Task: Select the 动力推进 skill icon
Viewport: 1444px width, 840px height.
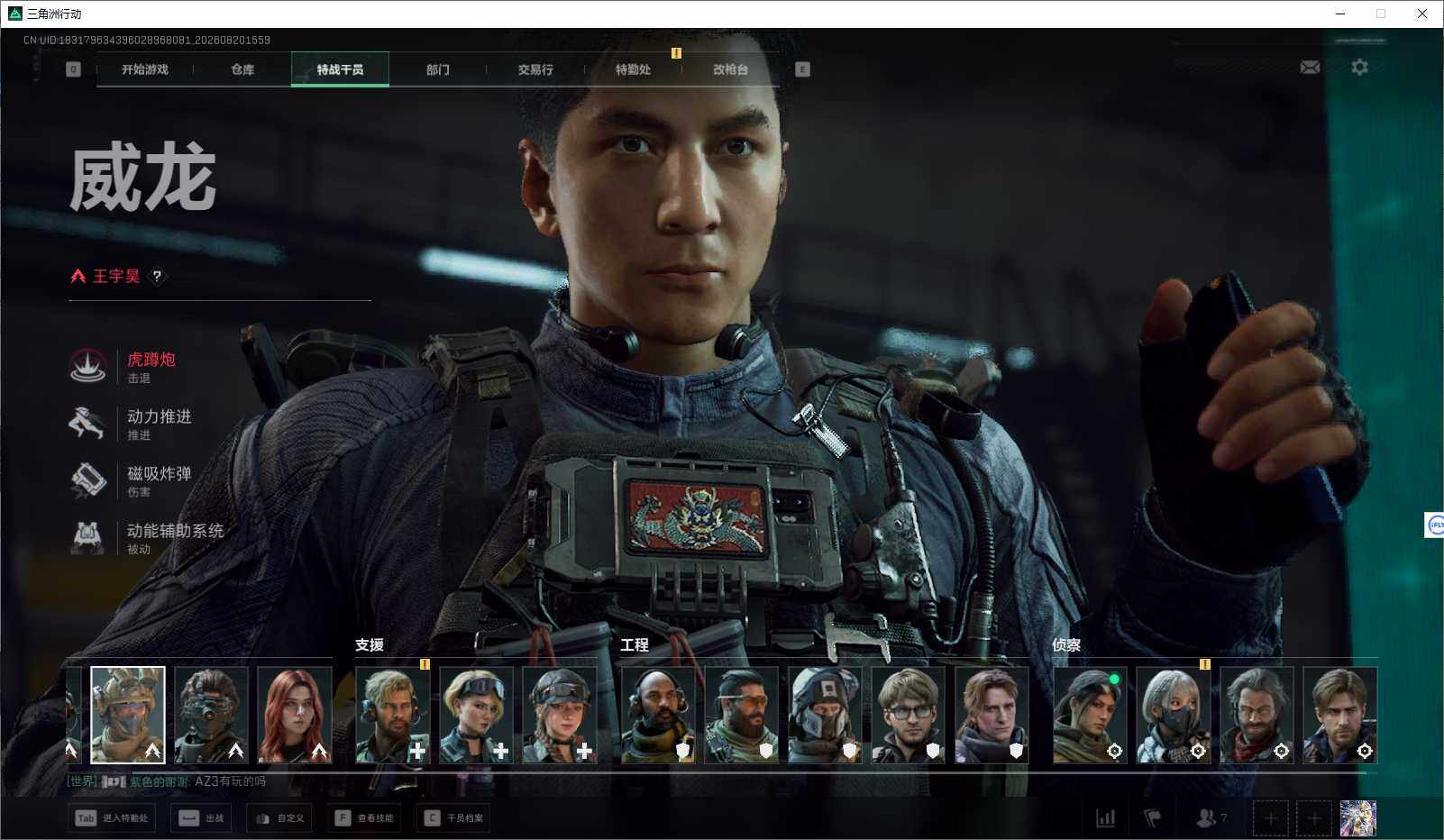Action: pos(87,423)
